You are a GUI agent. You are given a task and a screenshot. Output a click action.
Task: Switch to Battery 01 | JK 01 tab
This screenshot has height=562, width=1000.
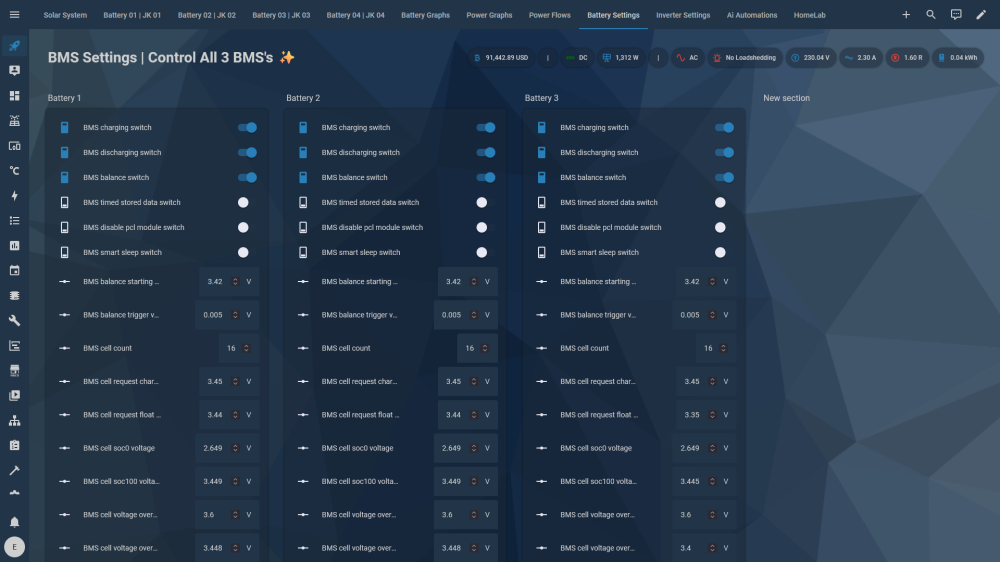[132, 15]
